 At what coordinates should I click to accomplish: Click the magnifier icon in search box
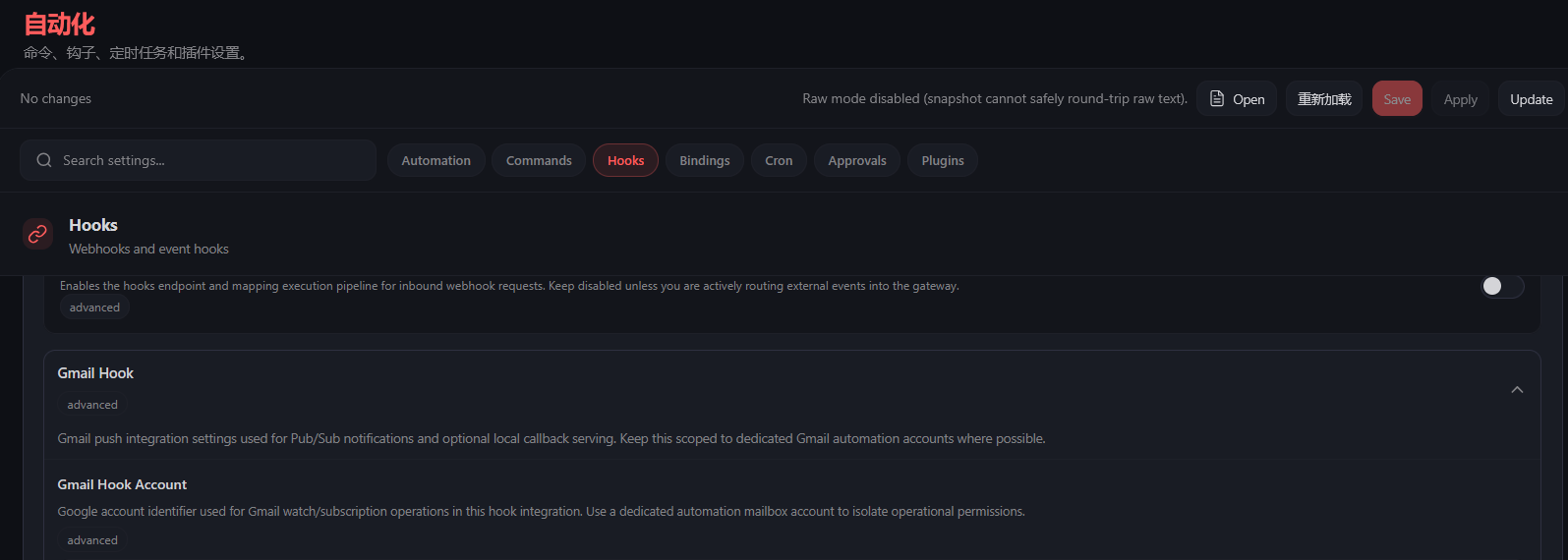[44, 160]
